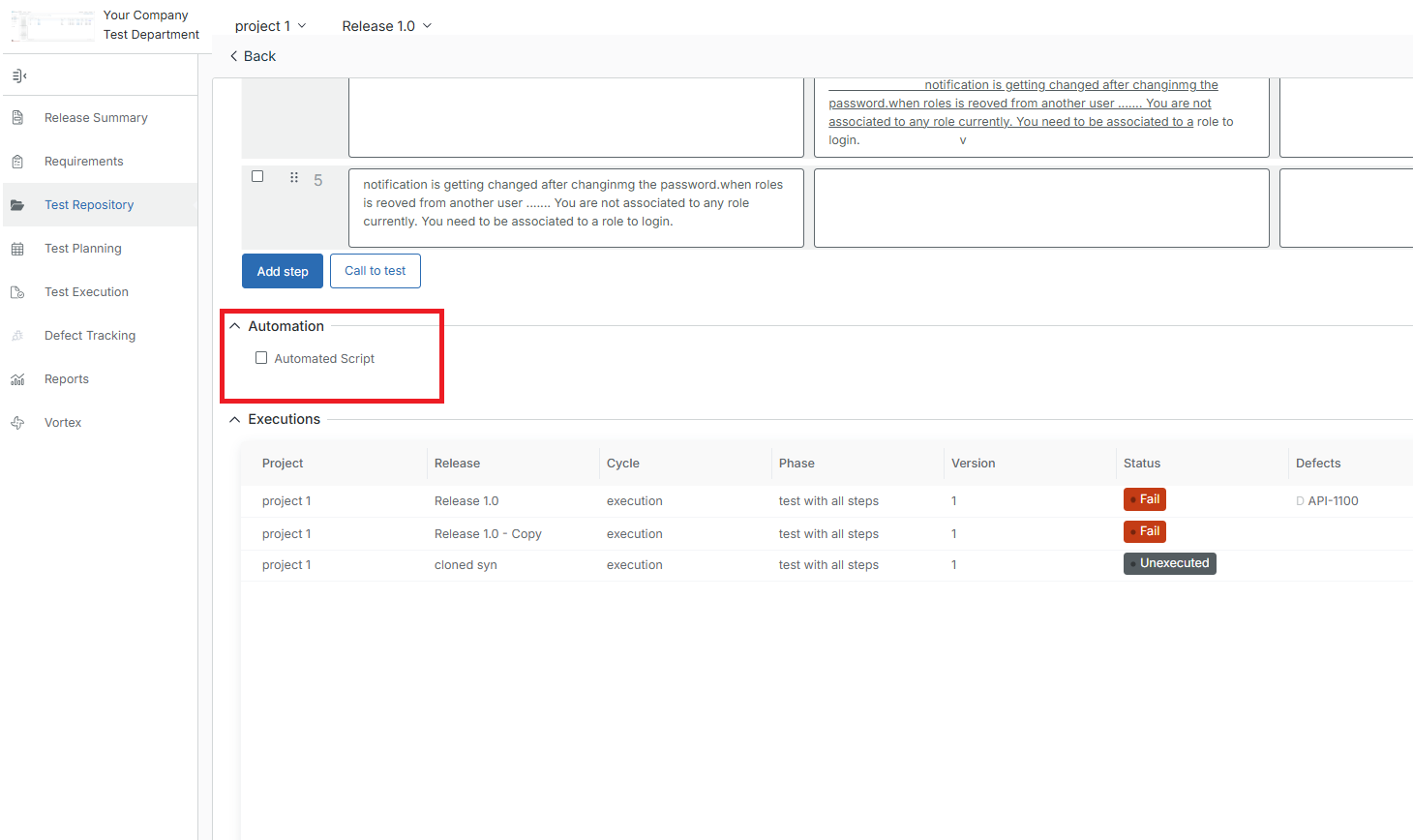
Task: Open the Release Summary page
Action: (x=96, y=117)
